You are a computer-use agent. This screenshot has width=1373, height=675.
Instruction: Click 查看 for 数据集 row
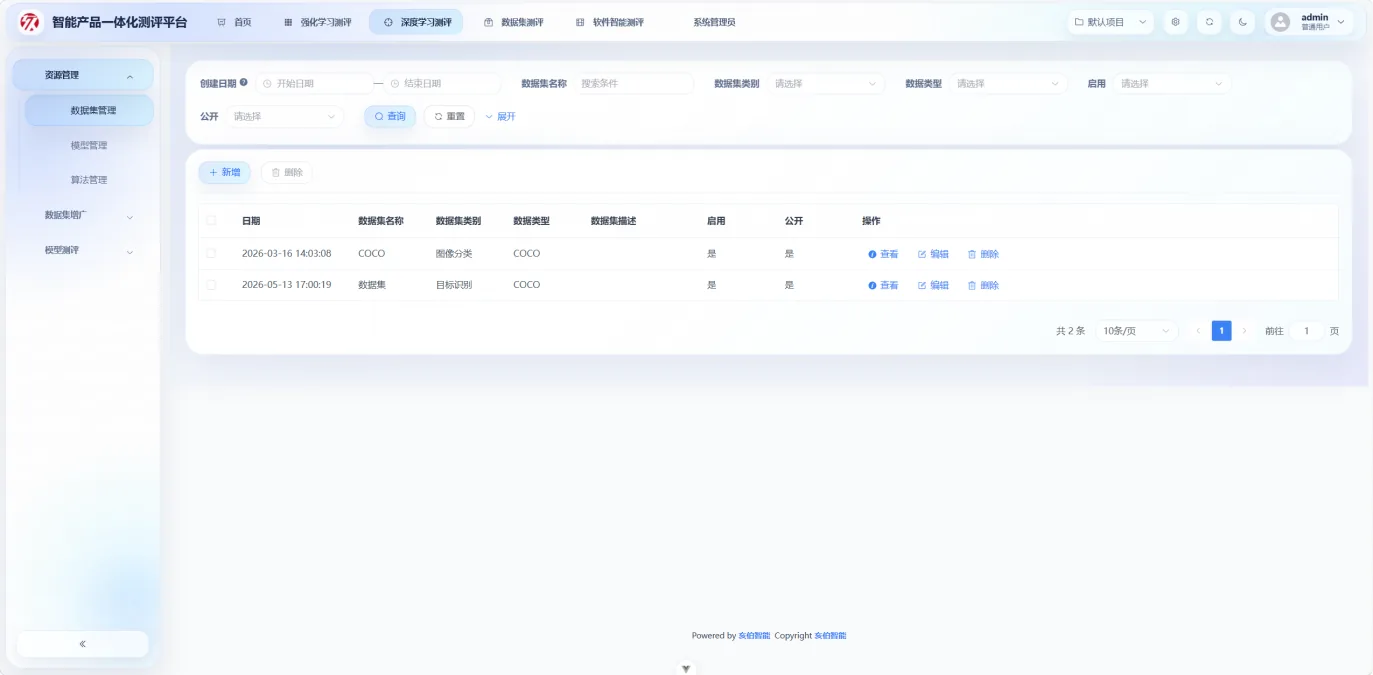click(883, 285)
